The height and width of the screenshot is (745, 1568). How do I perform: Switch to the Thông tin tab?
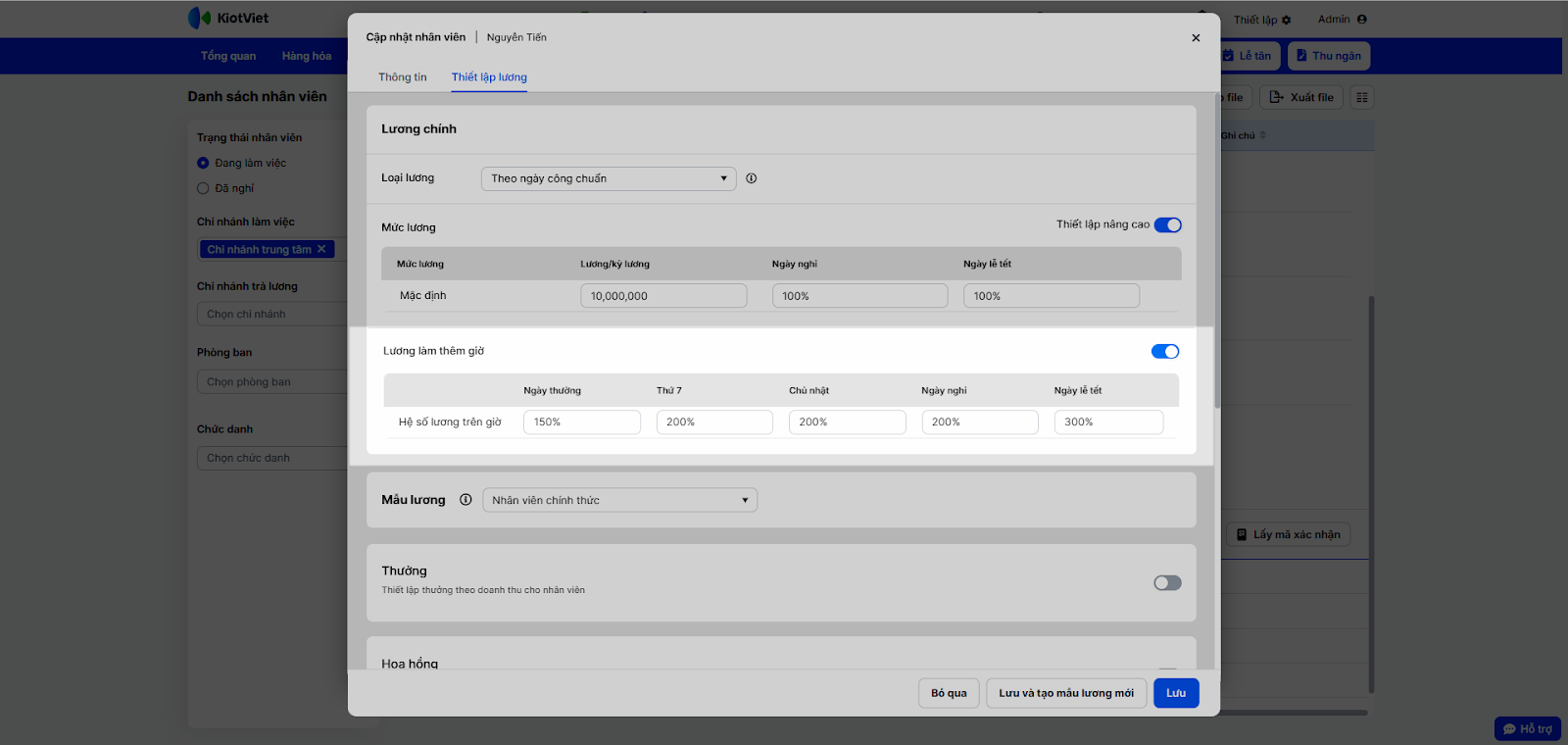(403, 77)
